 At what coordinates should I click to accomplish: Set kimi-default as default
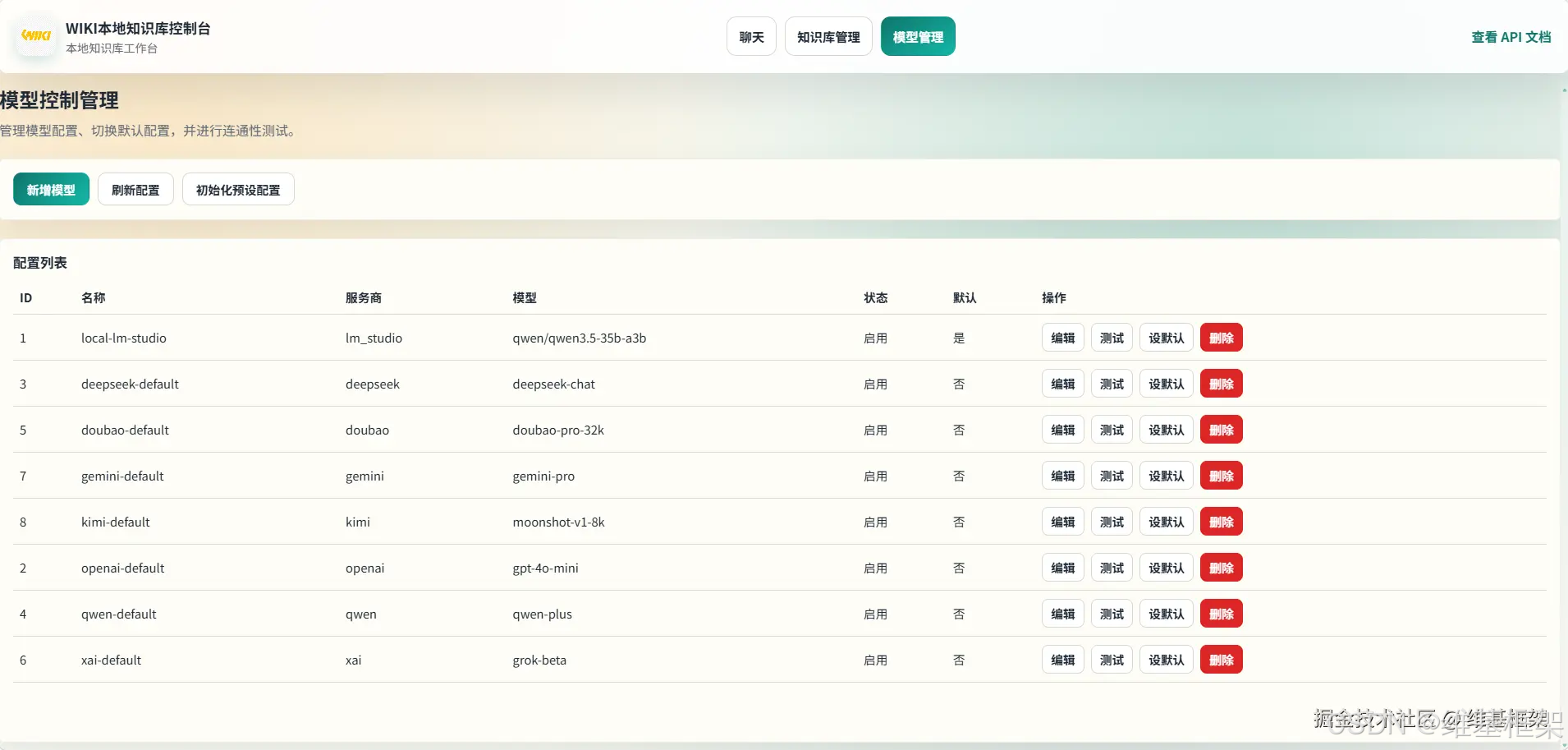[x=1167, y=522]
